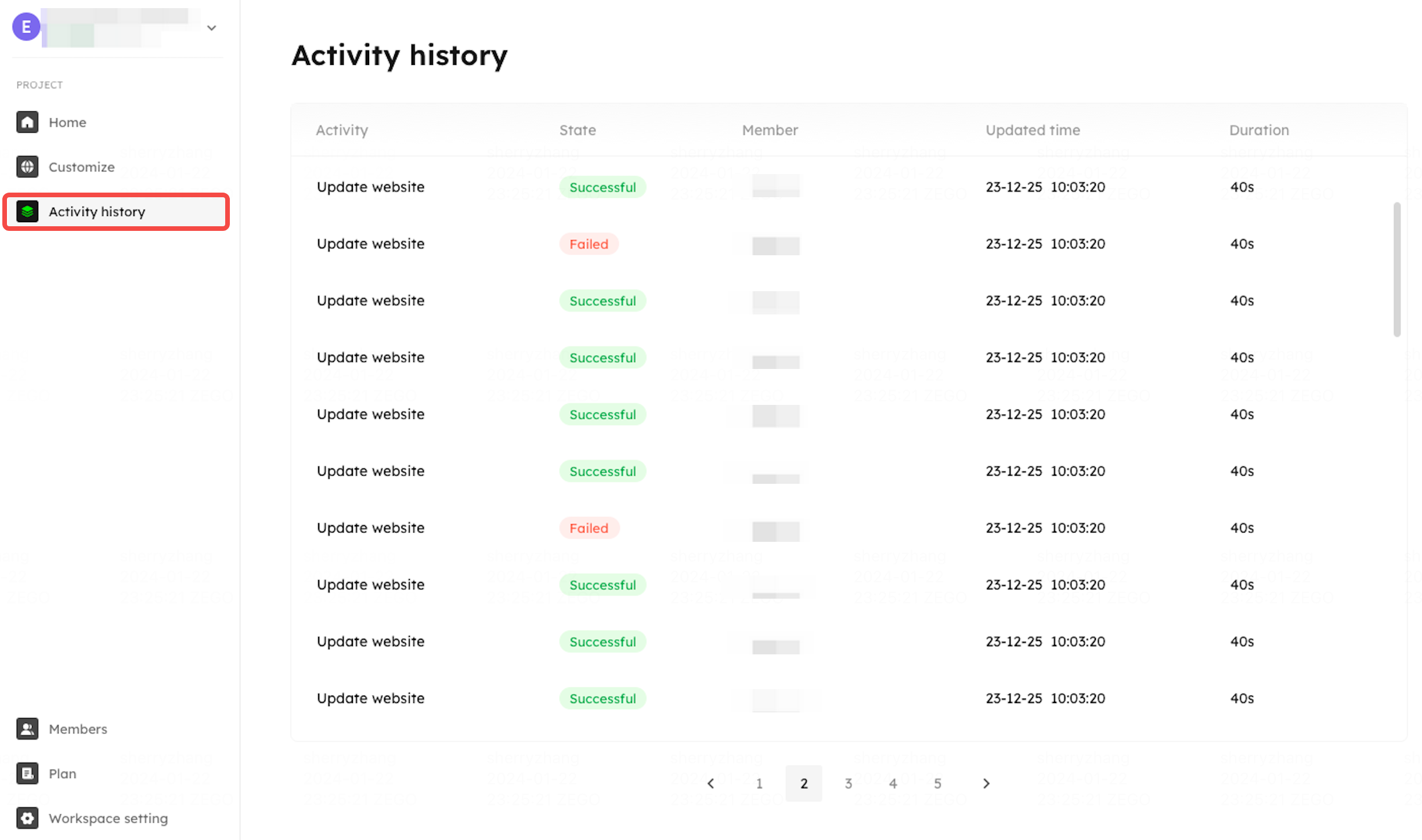Image resolution: width=1422 pixels, height=840 pixels.
Task: Go to next page with right arrow
Action: [986, 784]
